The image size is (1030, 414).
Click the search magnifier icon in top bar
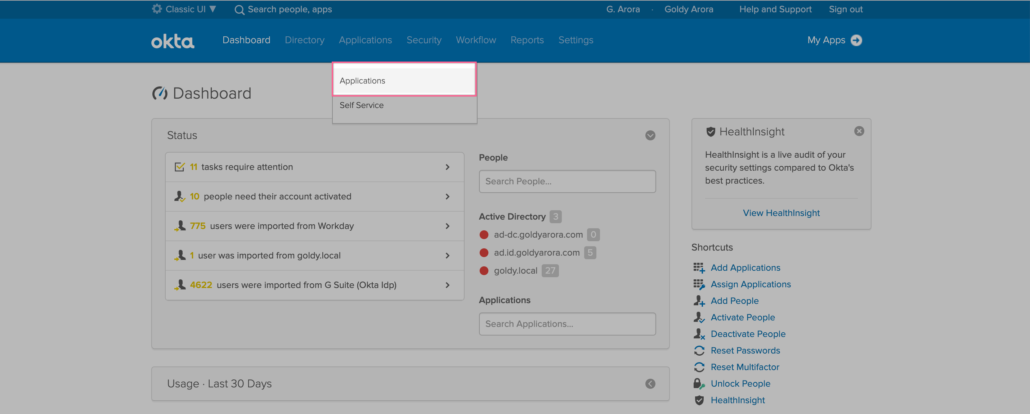click(x=240, y=10)
